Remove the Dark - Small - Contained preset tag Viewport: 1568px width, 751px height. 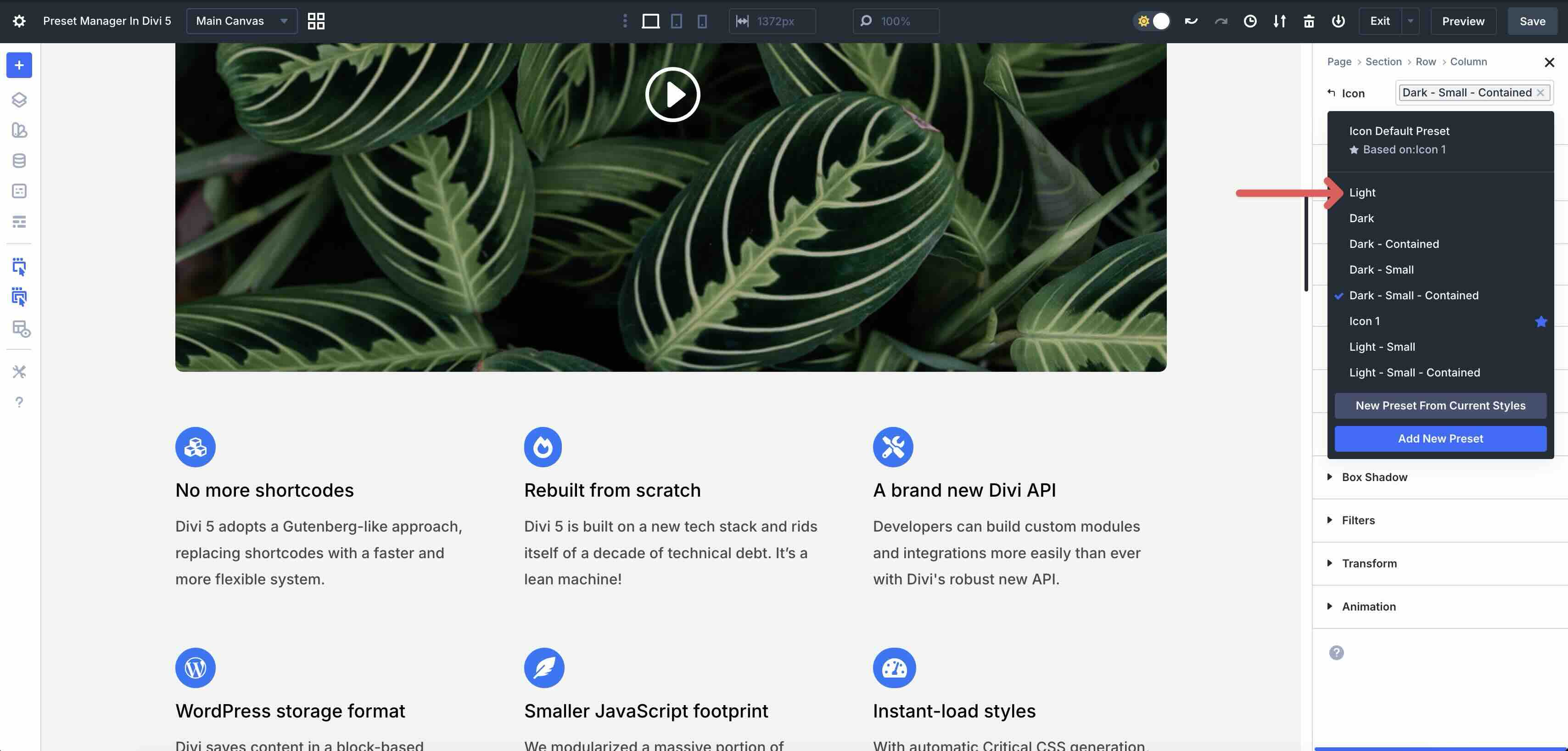pyautogui.click(x=1540, y=93)
